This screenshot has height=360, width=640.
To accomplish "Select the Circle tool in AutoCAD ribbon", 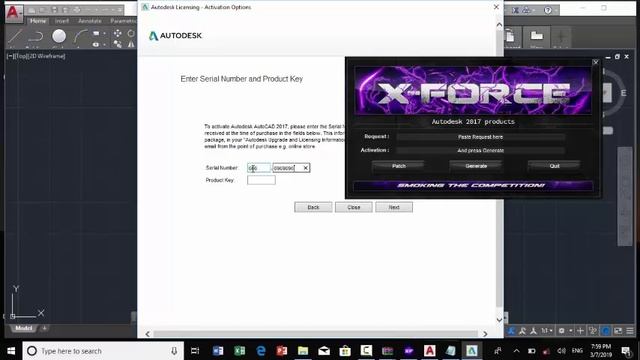I will 59,36.
